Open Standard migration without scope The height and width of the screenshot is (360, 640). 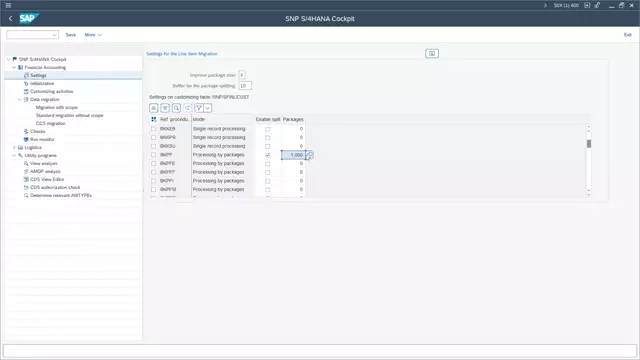pos(69,116)
